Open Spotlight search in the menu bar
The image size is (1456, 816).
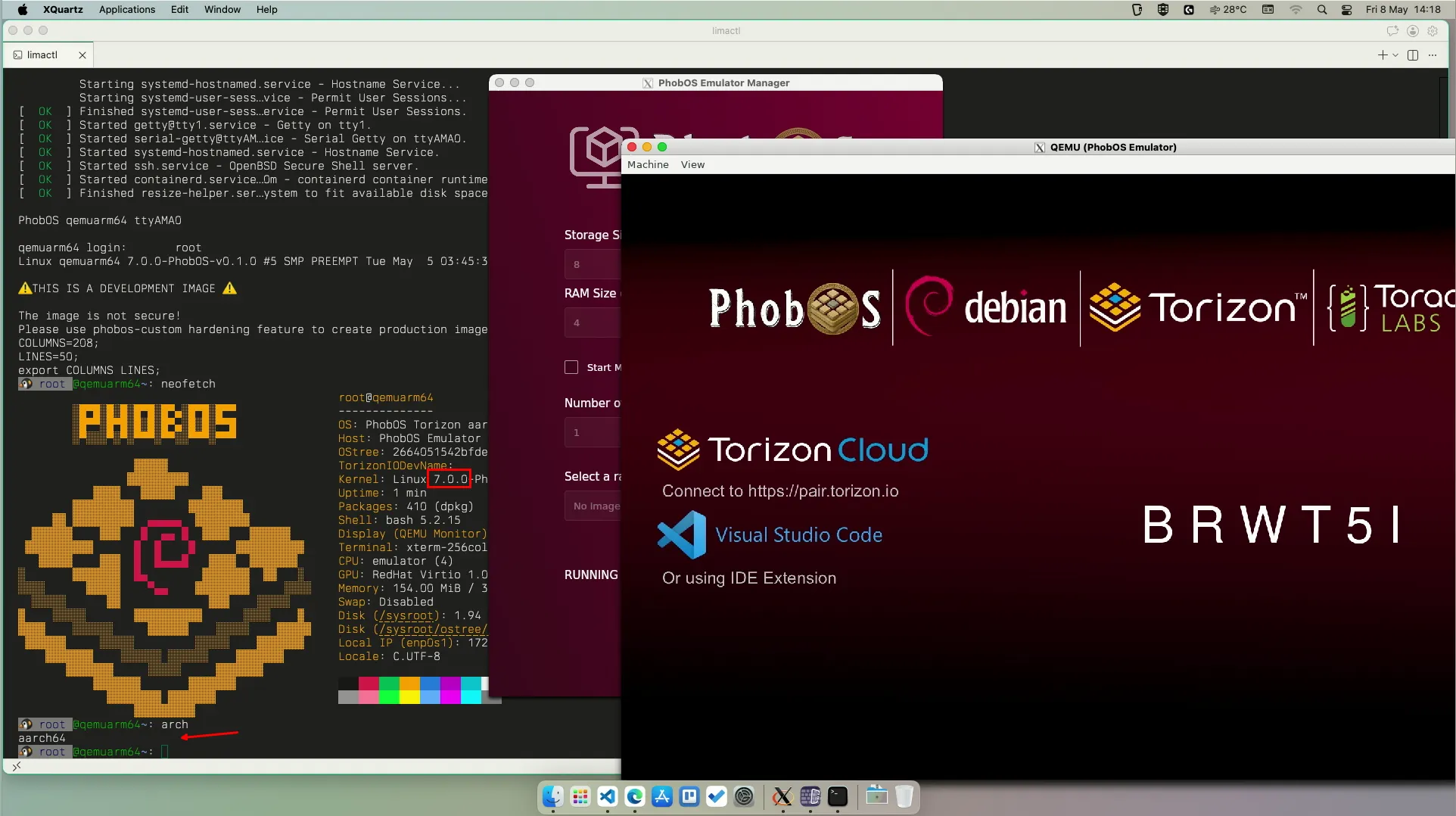pos(1322,10)
